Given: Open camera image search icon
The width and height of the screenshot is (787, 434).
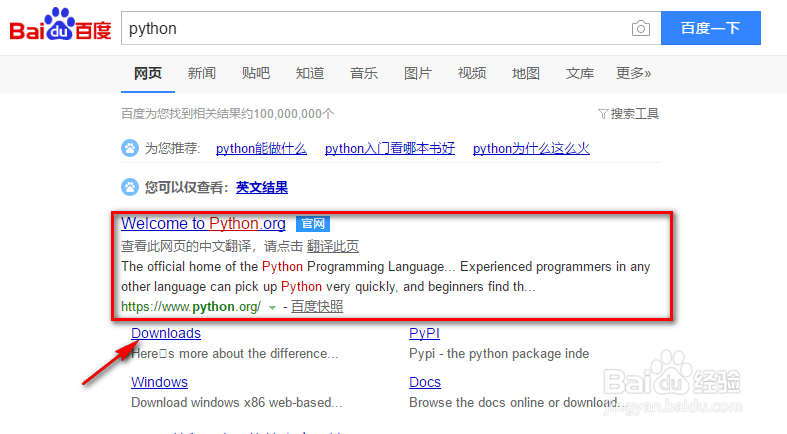Looking at the screenshot, I should (x=640, y=28).
